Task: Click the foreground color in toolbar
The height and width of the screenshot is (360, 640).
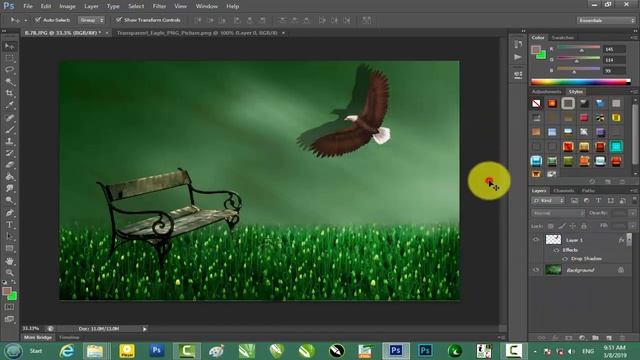Action: pyautogui.click(x=7, y=291)
